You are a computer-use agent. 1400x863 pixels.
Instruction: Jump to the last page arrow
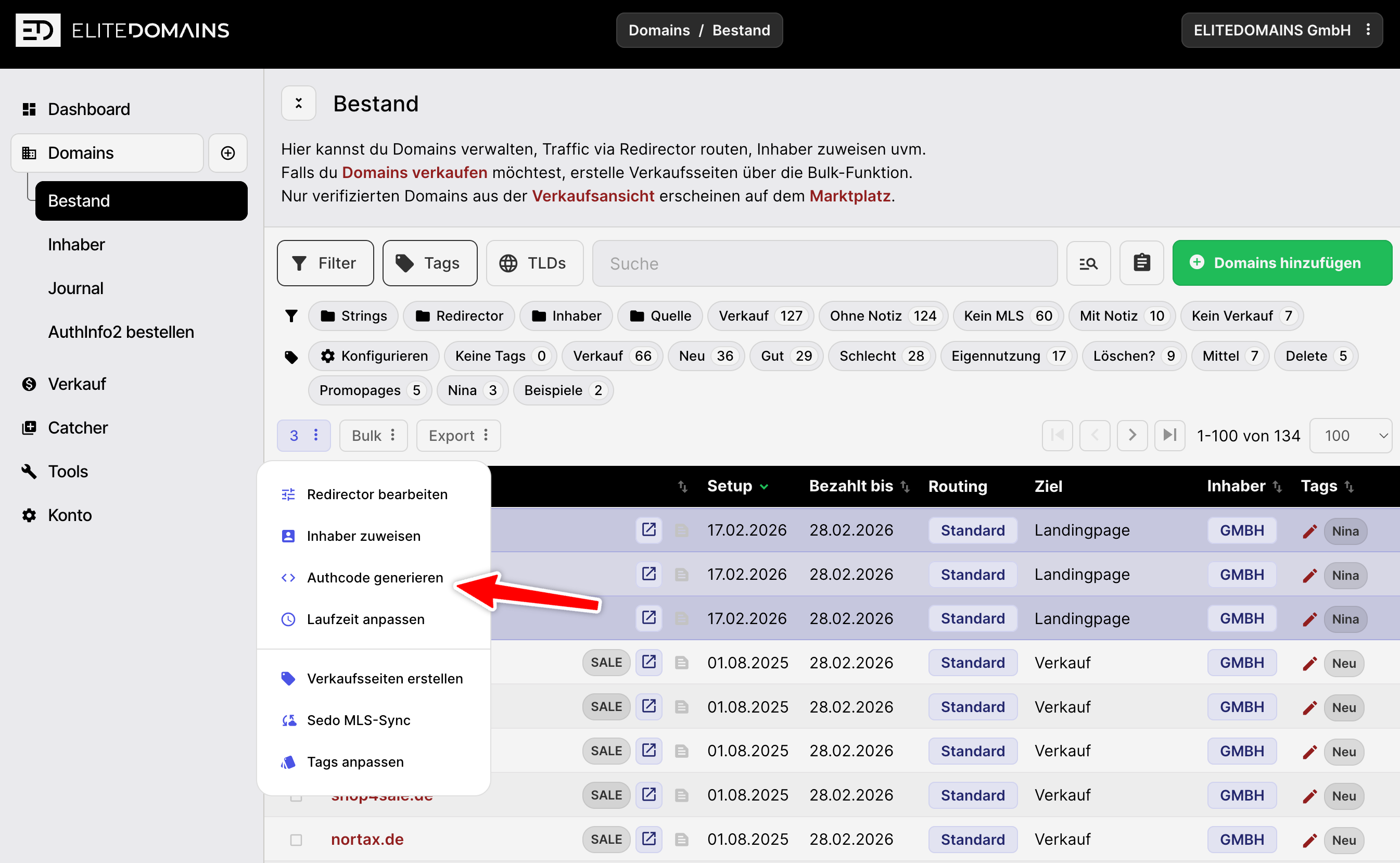[x=1170, y=436]
